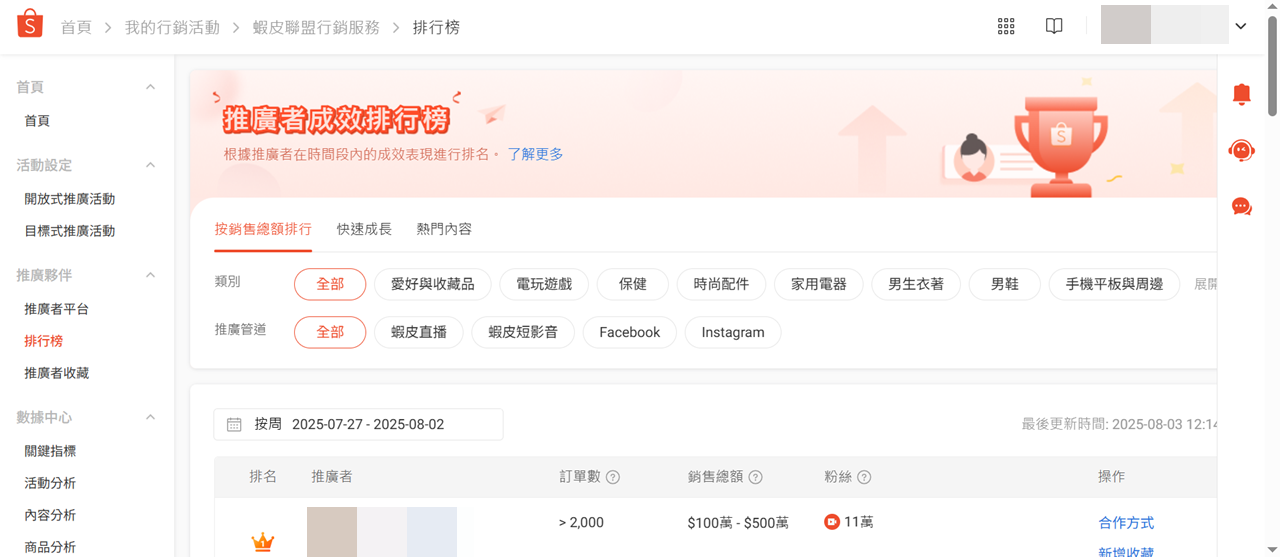Screen dimensions: 1280x557
Task: Open the notification bell icon
Action: tap(1242, 95)
